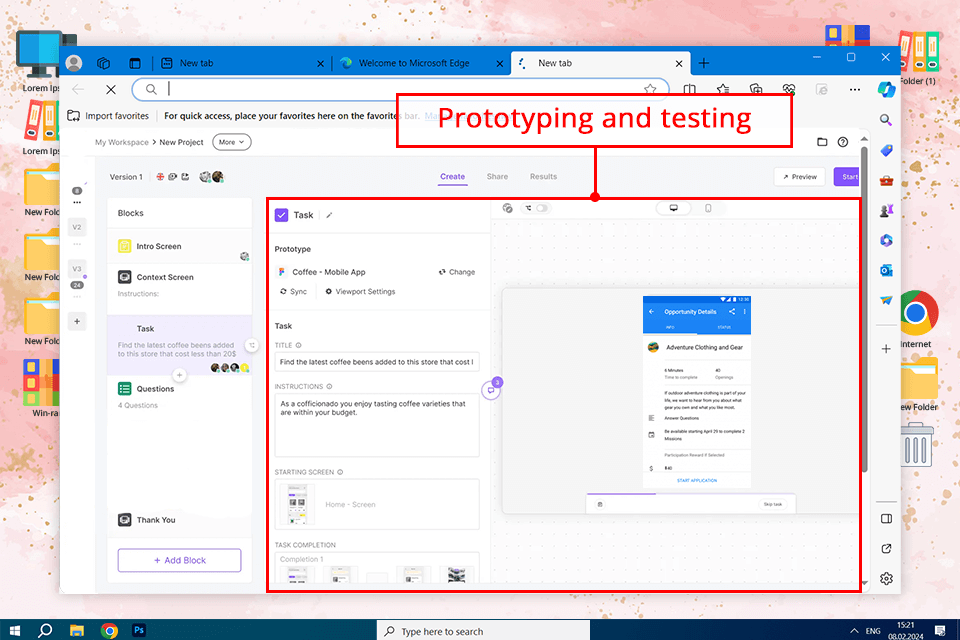The width and height of the screenshot is (960, 640).
Task: Switch to Welcome to Microsoft Edge tab
Action: [422, 63]
